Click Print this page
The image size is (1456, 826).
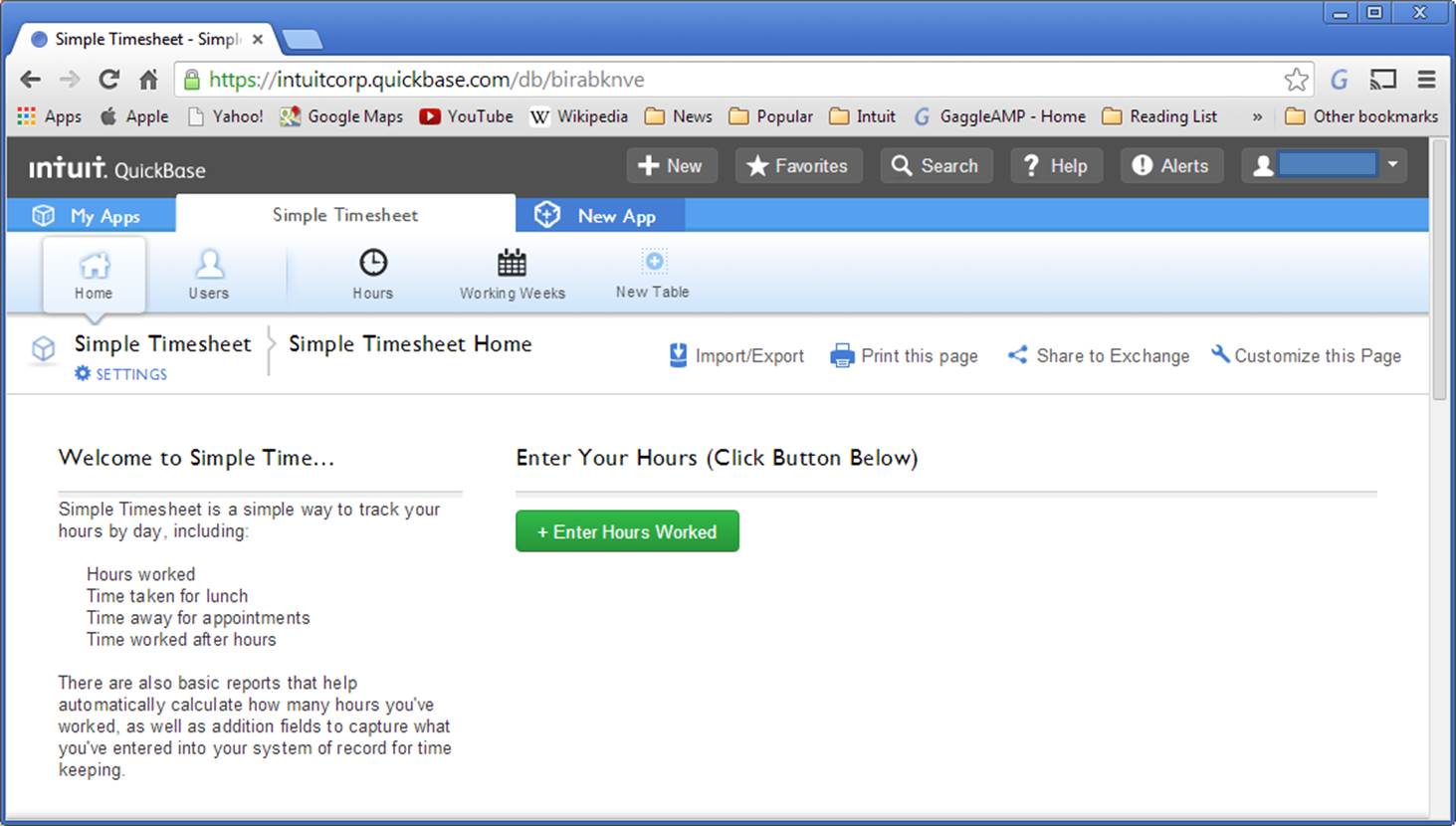point(904,356)
